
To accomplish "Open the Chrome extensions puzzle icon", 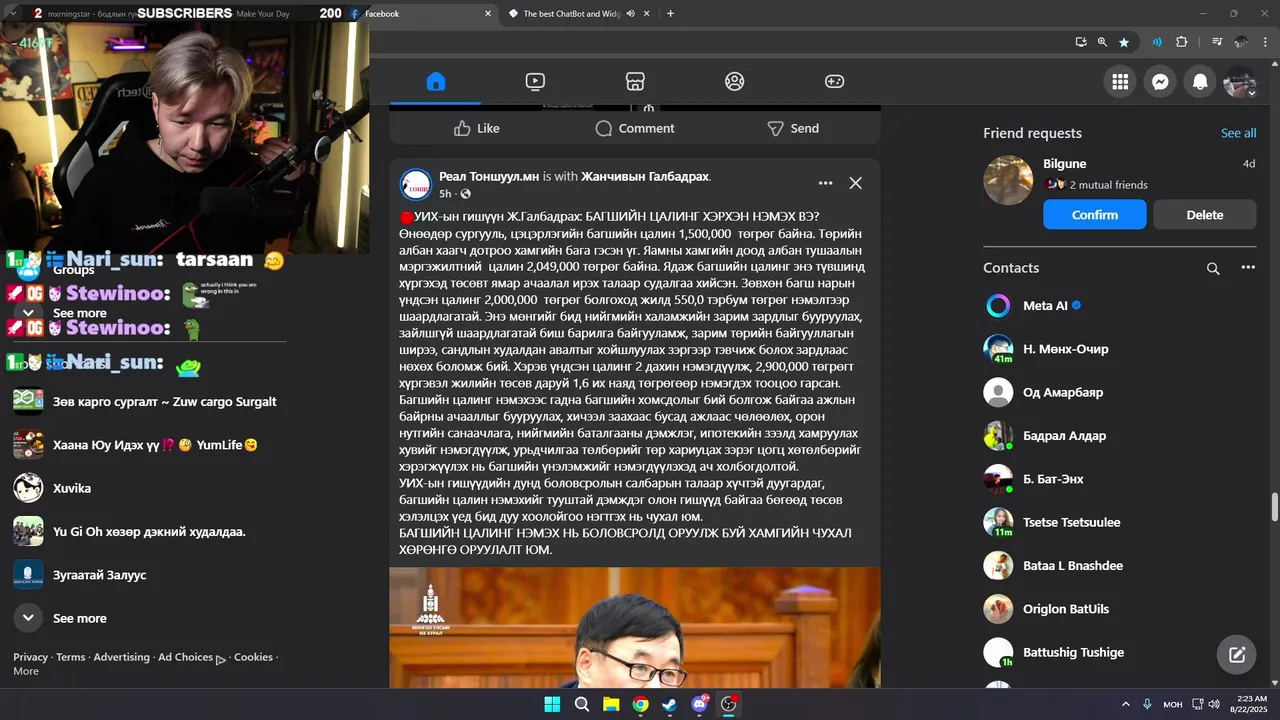I will point(1182,42).
